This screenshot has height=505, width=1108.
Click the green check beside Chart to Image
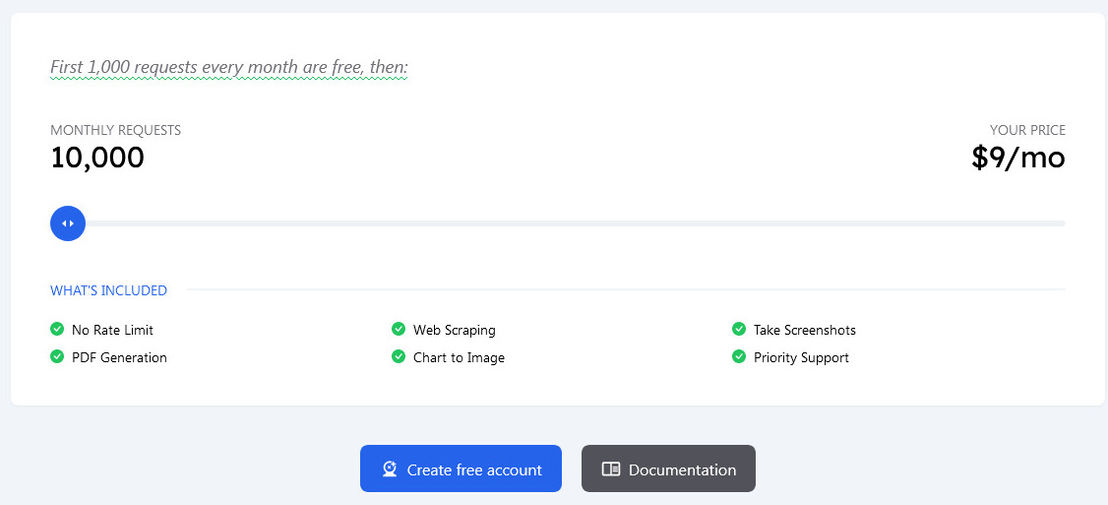click(x=399, y=357)
